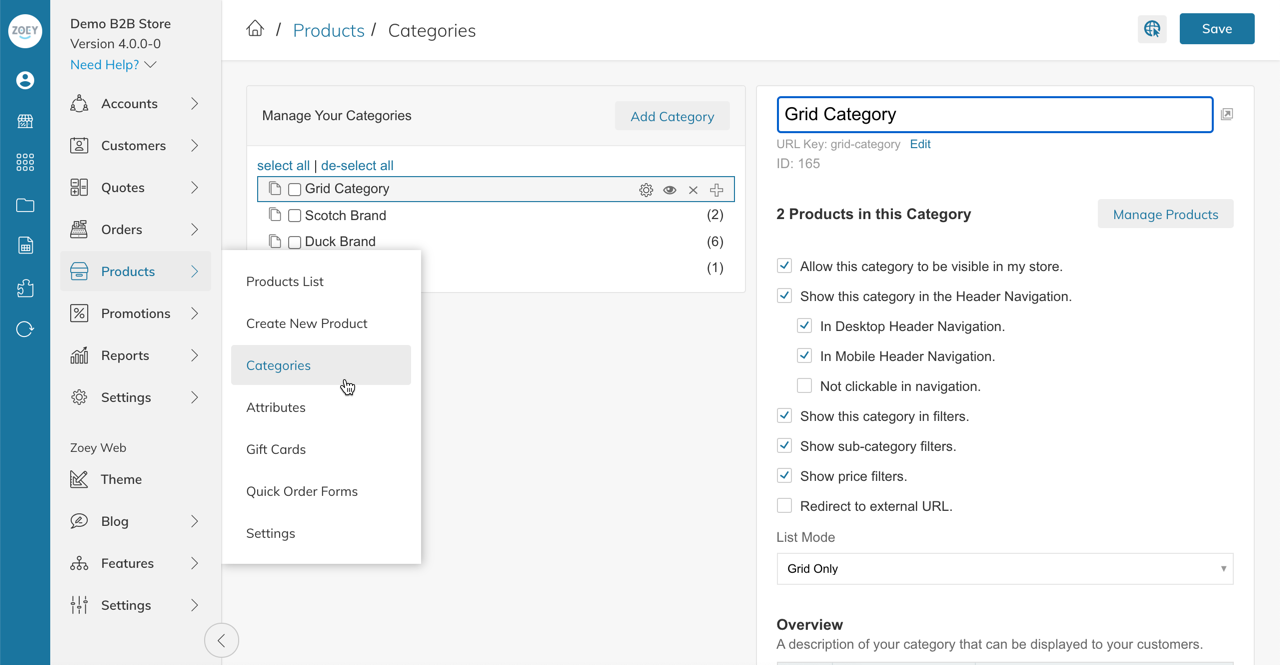The height and width of the screenshot is (665, 1280).
Task: Go to home via house icon
Action: (x=255, y=29)
